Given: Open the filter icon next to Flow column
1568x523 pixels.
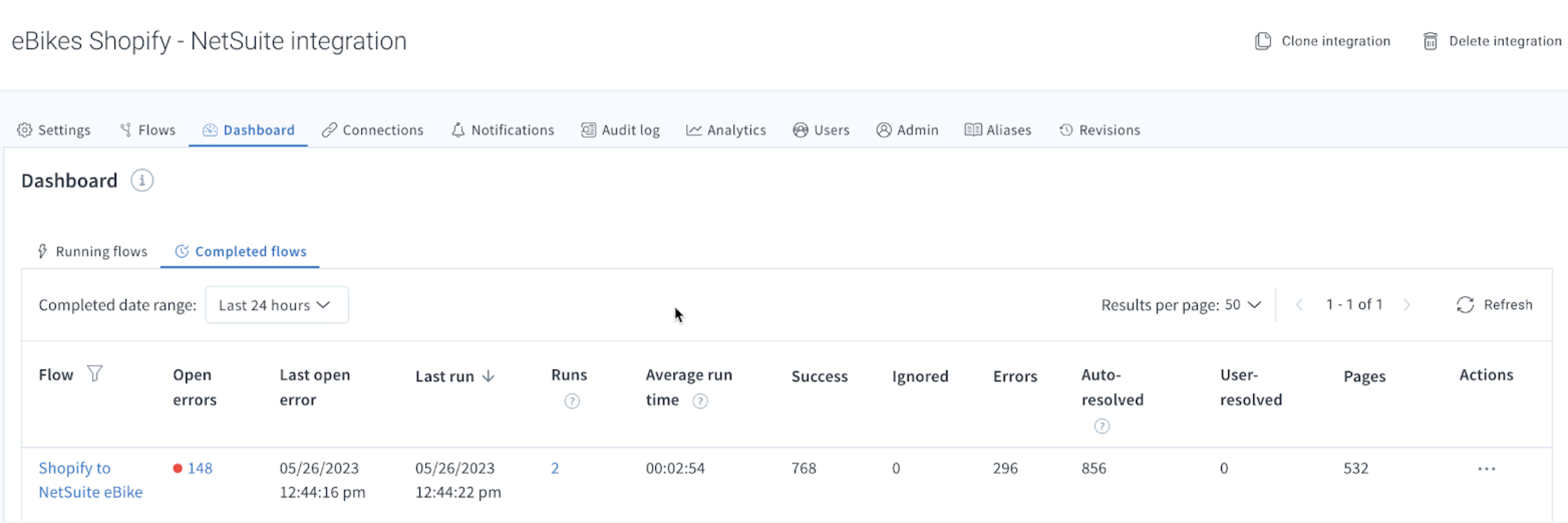Looking at the screenshot, I should 95,374.
